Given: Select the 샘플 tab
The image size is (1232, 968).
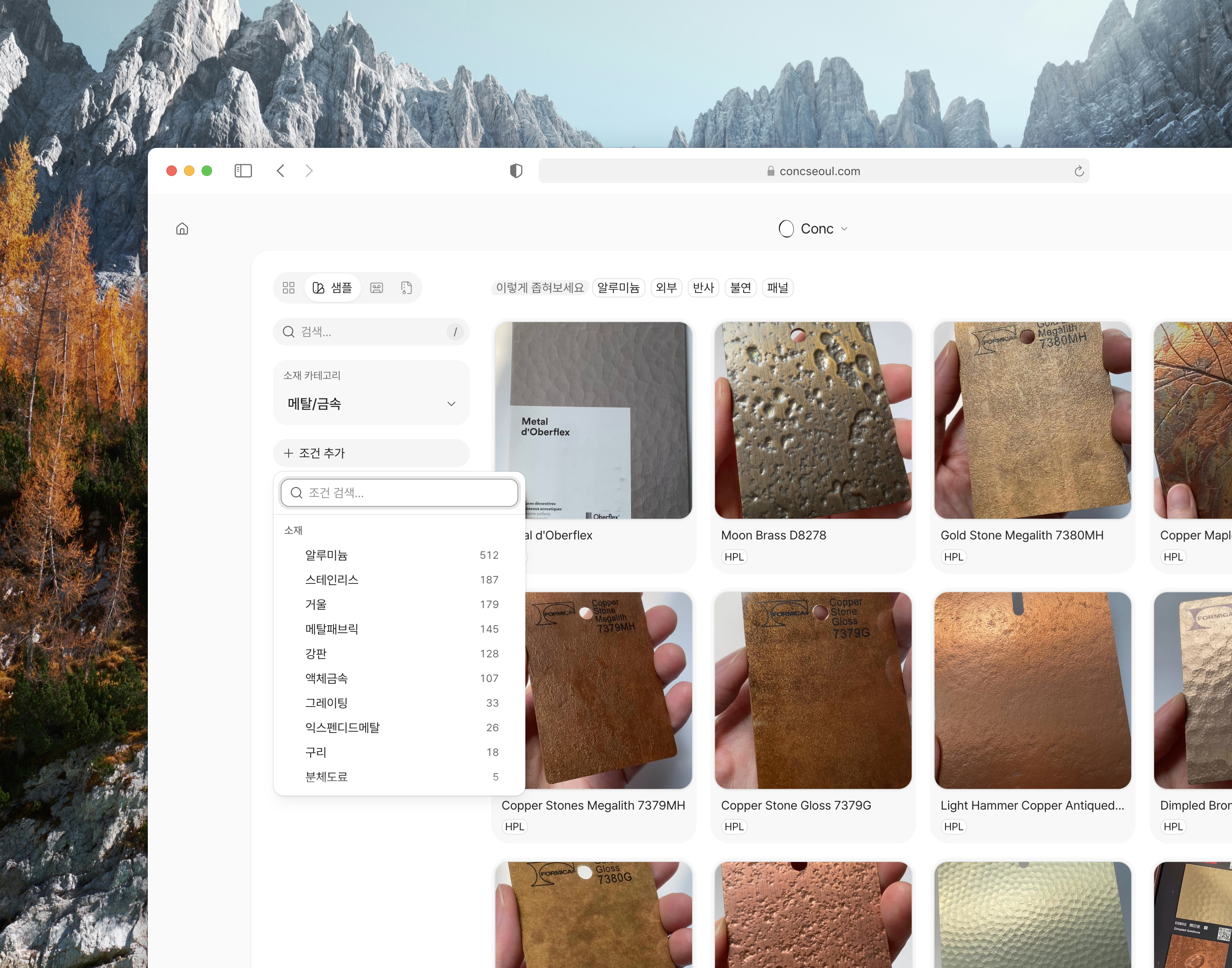Looking at the screenshot, I should (x=333, y=288).
